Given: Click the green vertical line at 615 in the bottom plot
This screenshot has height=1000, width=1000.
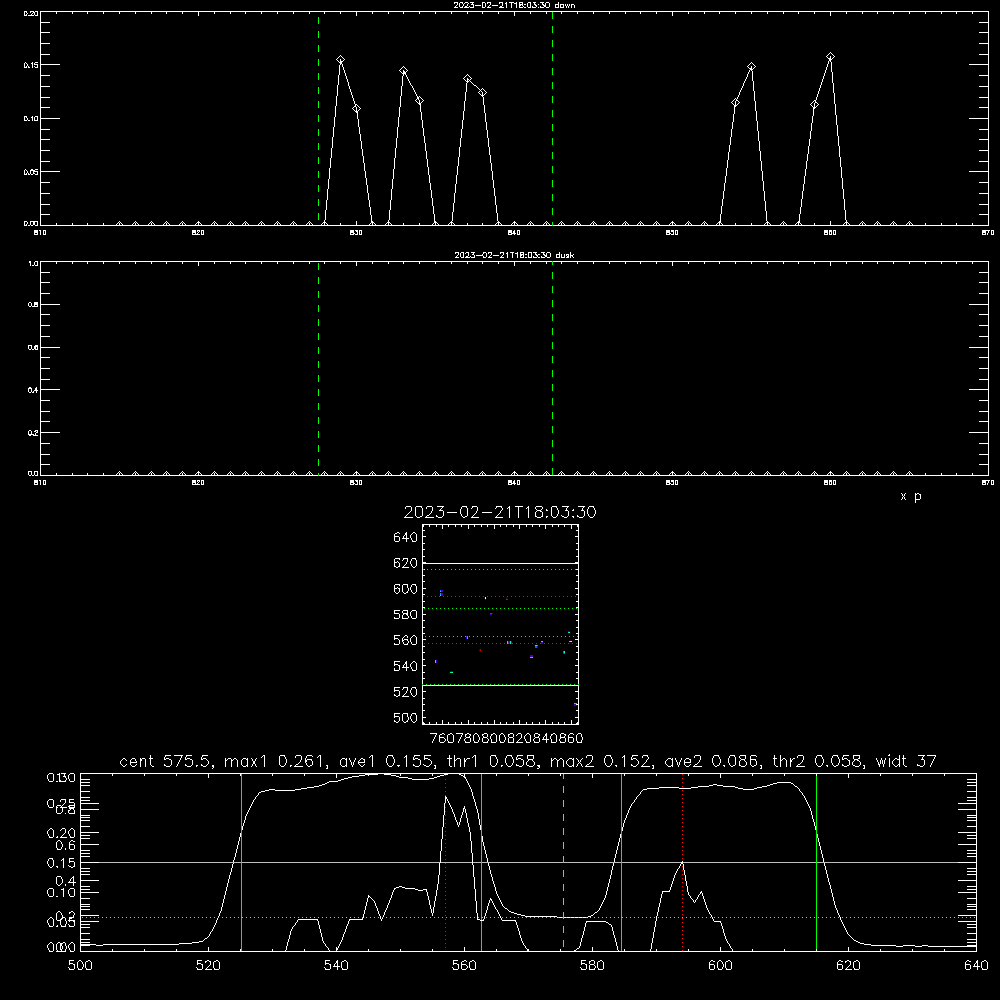Looking at the screenshot, I should (x=816, y=861).
